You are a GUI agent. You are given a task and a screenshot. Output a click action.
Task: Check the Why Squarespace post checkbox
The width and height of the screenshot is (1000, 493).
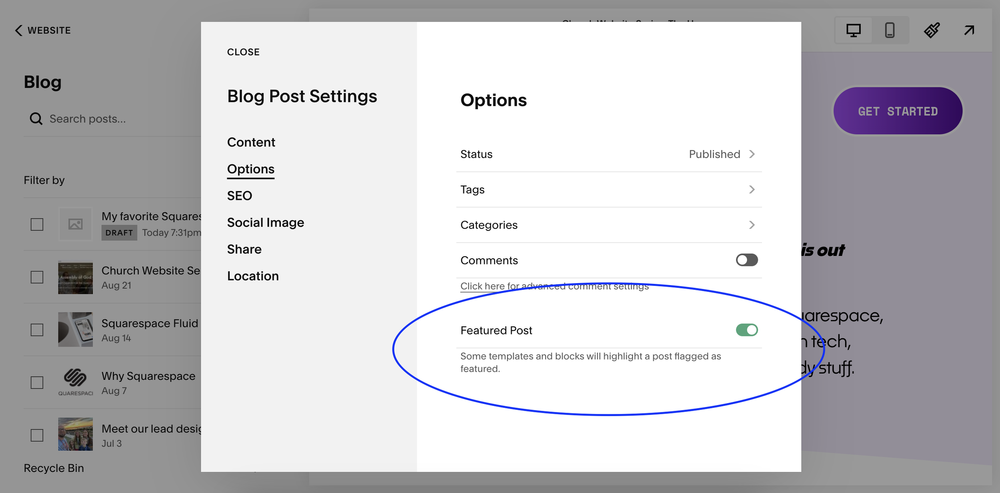coord(37,383)
